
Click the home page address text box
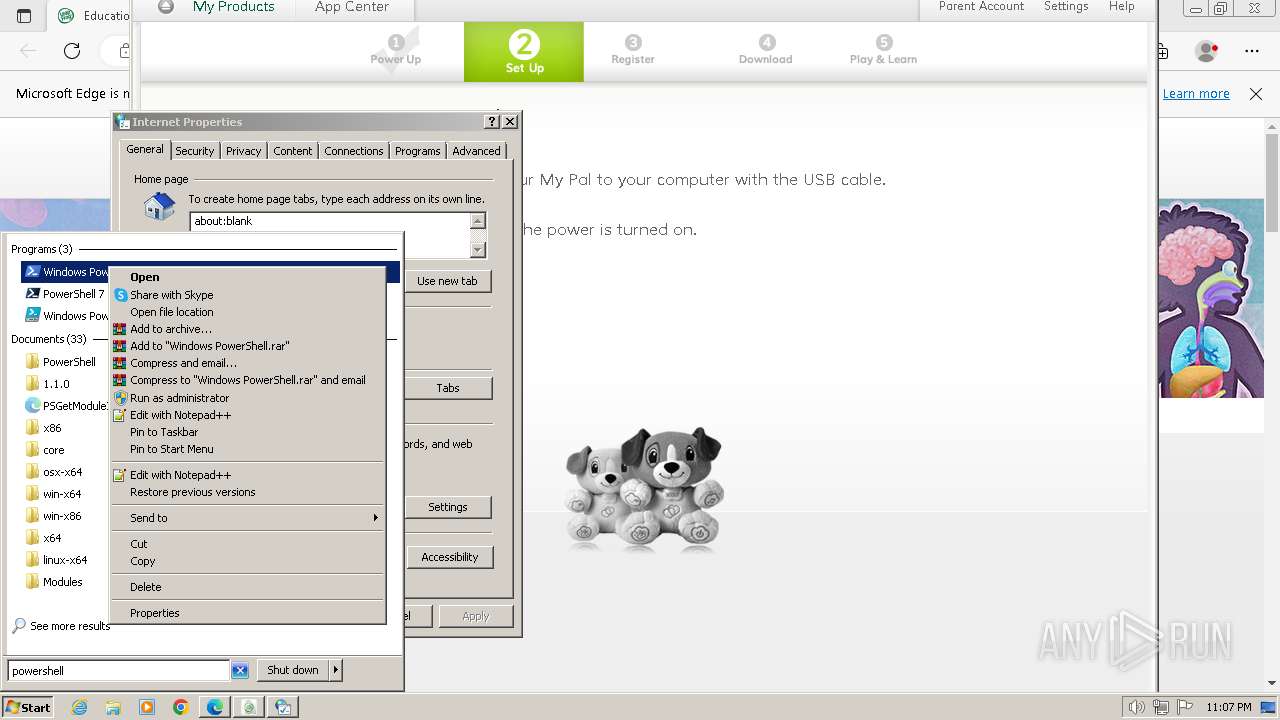[329, 236]
